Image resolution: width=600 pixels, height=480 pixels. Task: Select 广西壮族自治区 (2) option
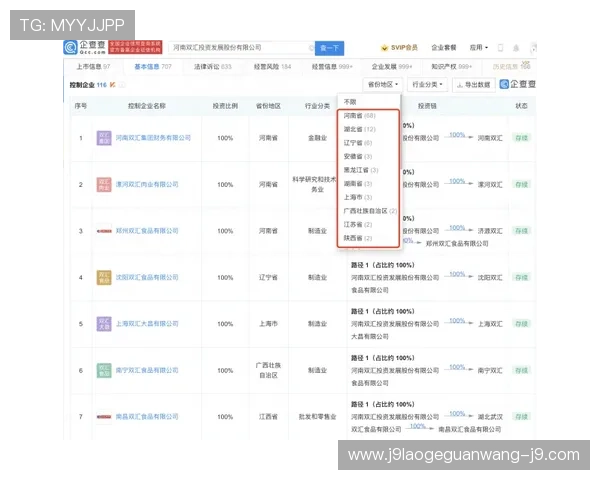pyautogui.click(x=370, y=211)
